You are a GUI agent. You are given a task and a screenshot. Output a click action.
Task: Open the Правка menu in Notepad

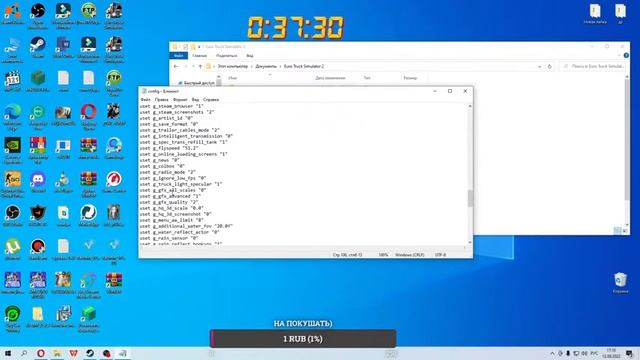(161, 100)
